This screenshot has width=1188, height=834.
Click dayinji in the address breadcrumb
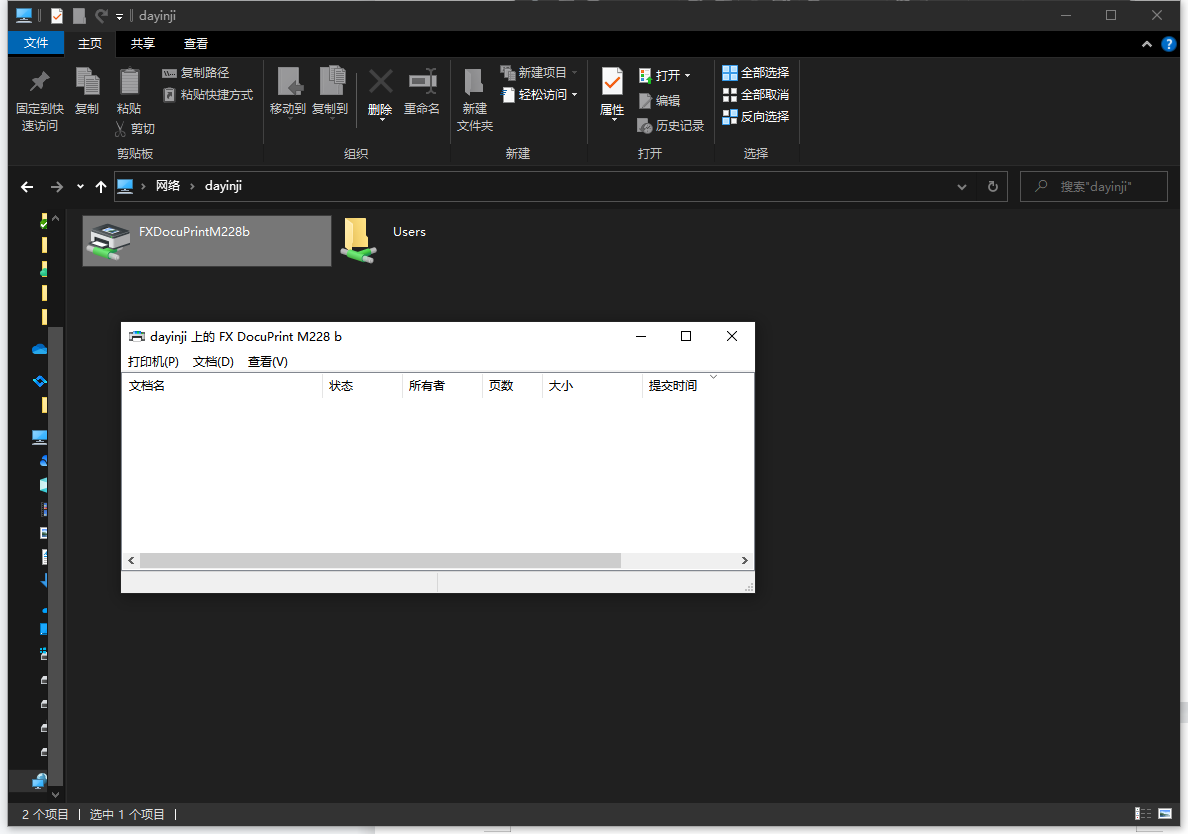pos(224,186)
